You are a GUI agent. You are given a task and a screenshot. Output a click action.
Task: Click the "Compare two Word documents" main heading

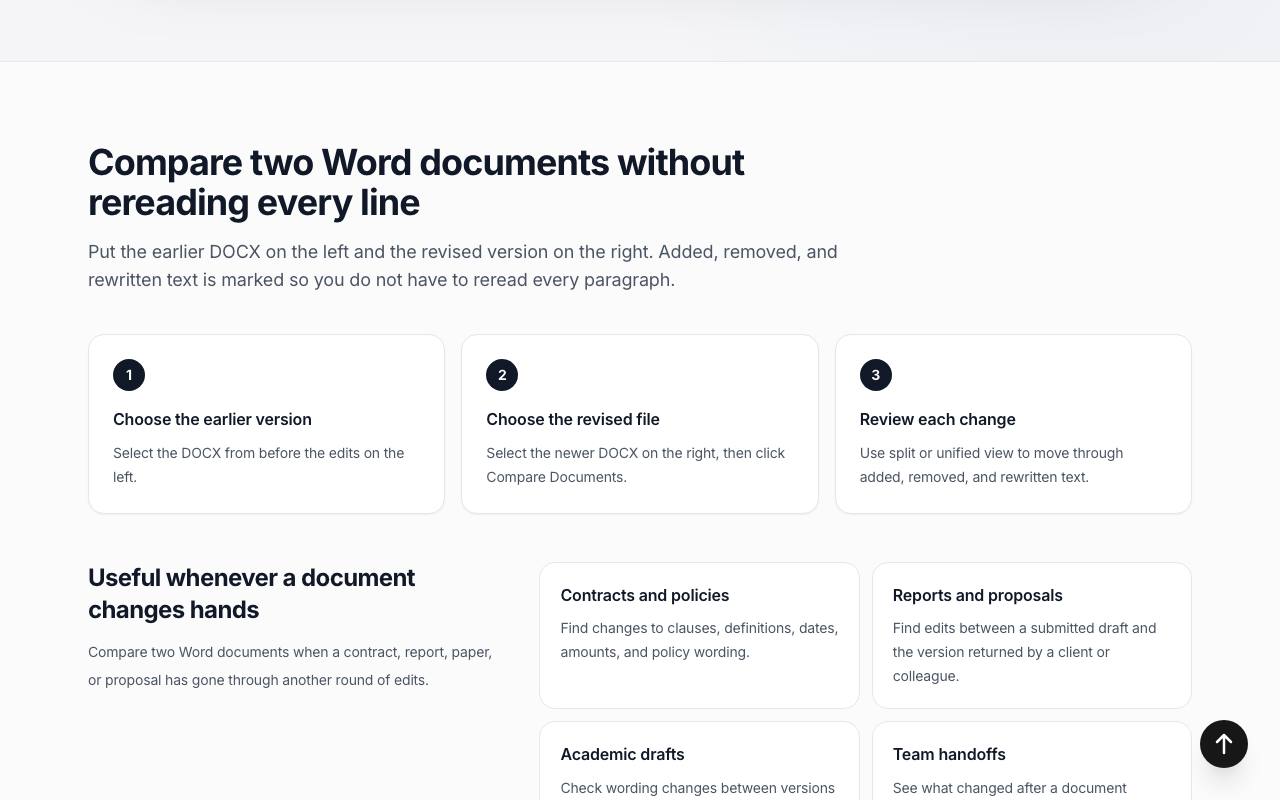coord(416,182)
